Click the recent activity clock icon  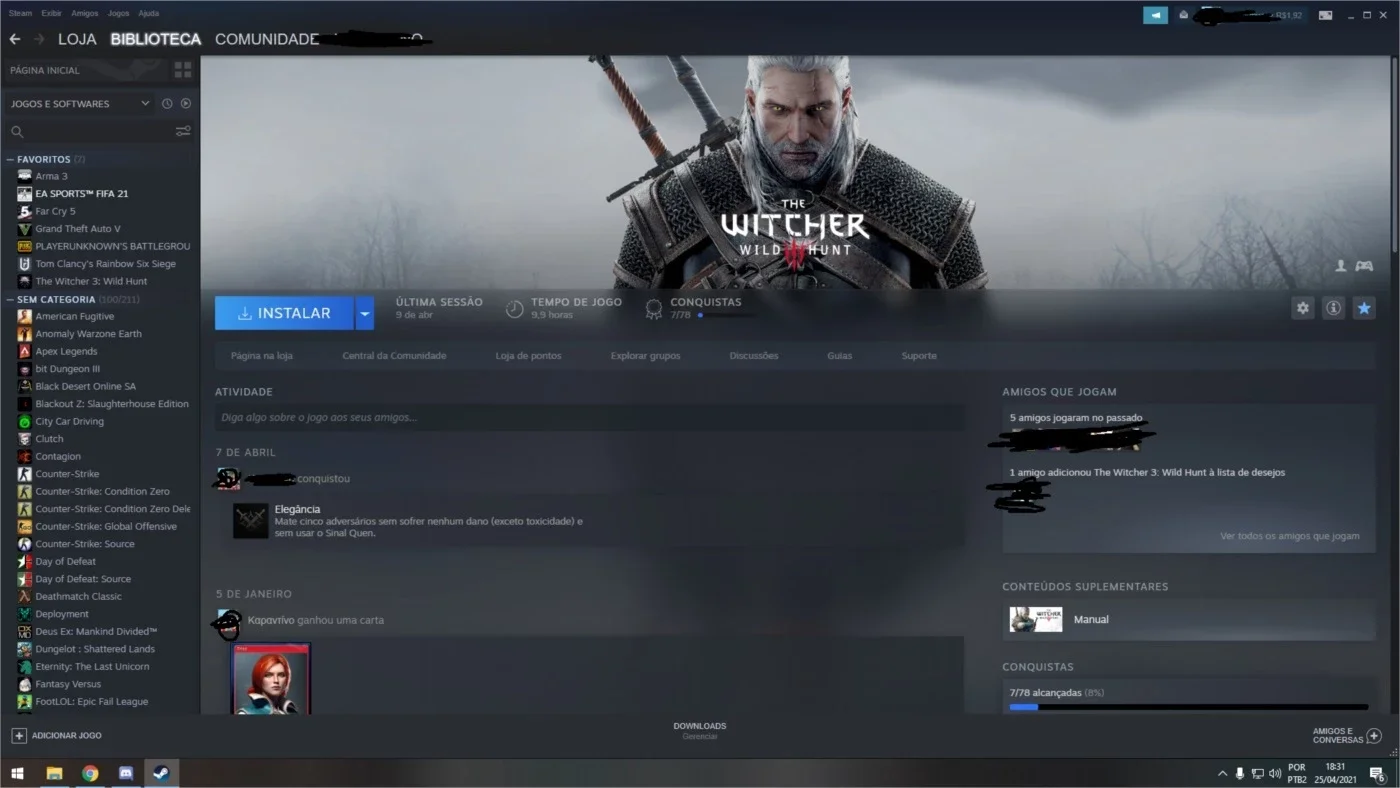tap(167, 104)
